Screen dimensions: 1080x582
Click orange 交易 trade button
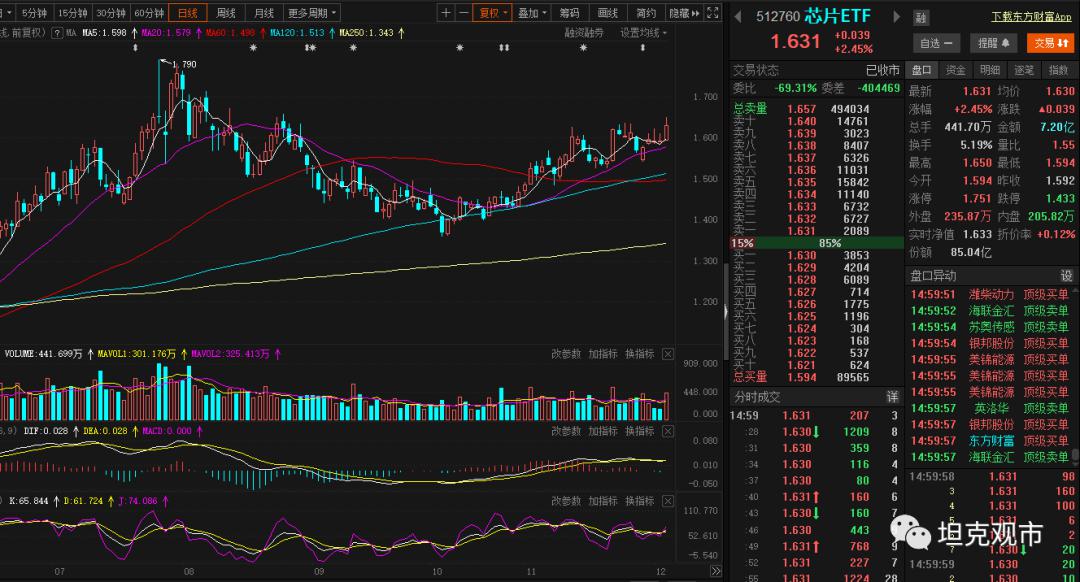pos(1050,43)
